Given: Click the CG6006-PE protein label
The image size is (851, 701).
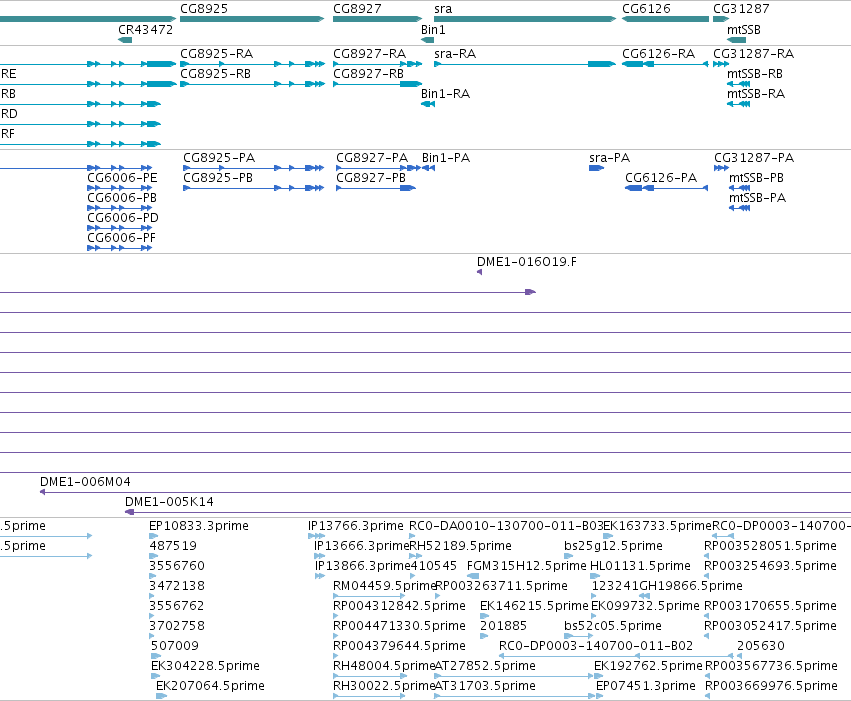Looking at the screenshot, I should 122,178.
